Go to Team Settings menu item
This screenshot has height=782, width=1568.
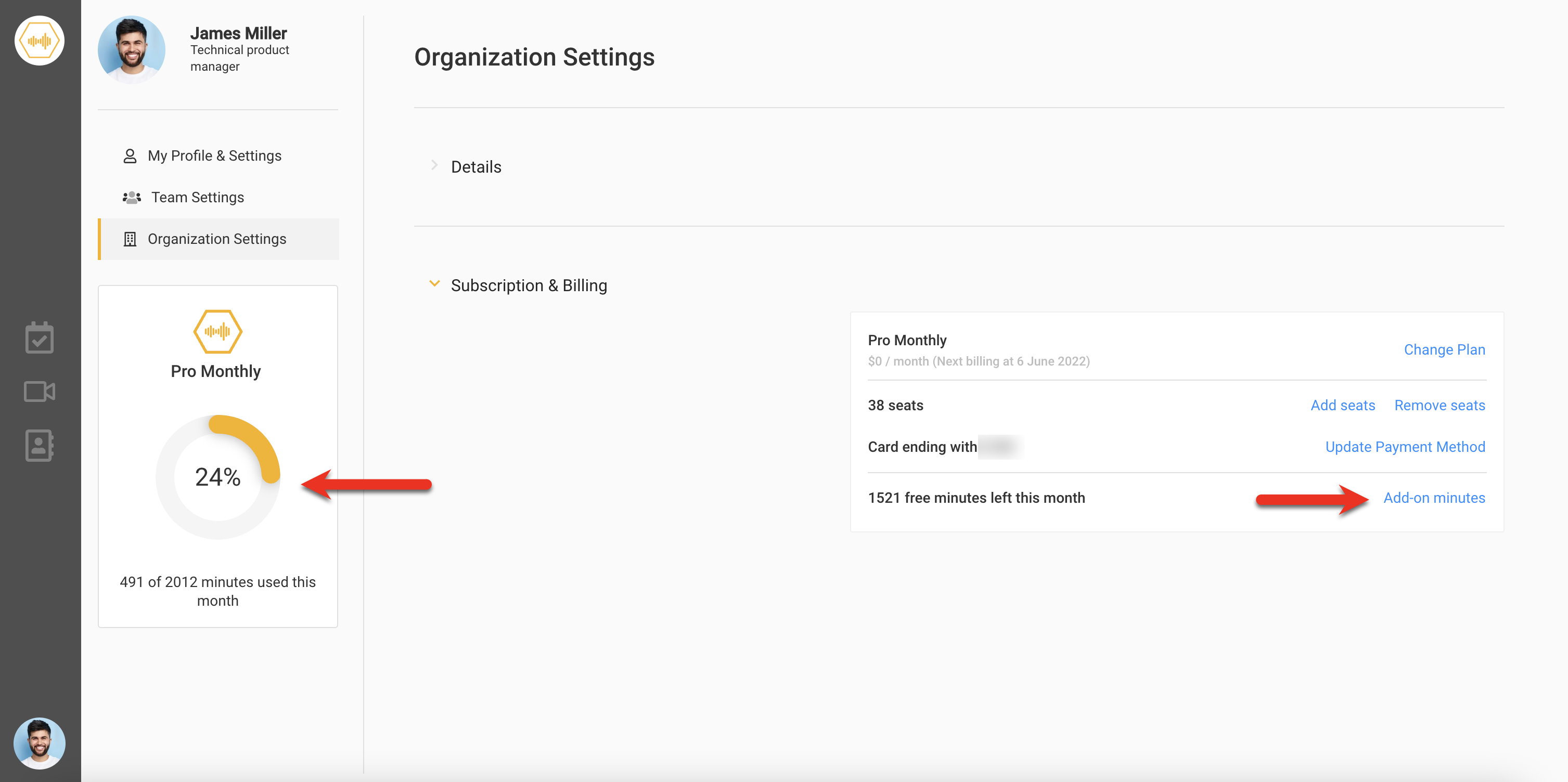(x=197, y=197)
